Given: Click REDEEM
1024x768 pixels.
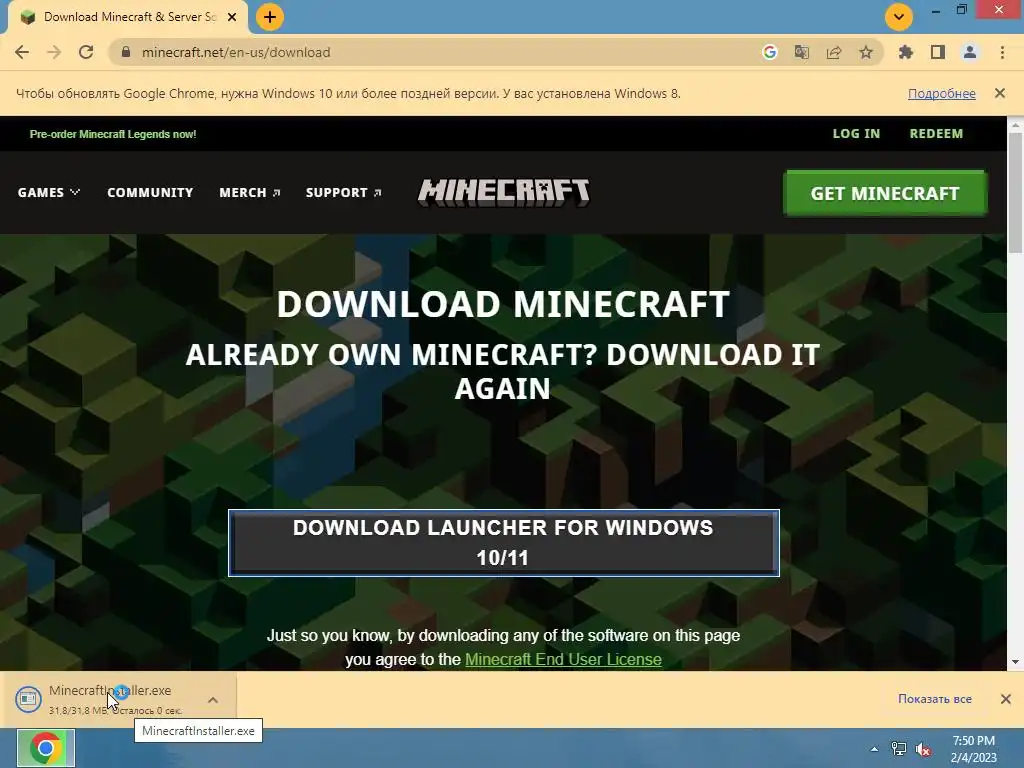Looking at the screenshot, I should [x=936, y=134].
